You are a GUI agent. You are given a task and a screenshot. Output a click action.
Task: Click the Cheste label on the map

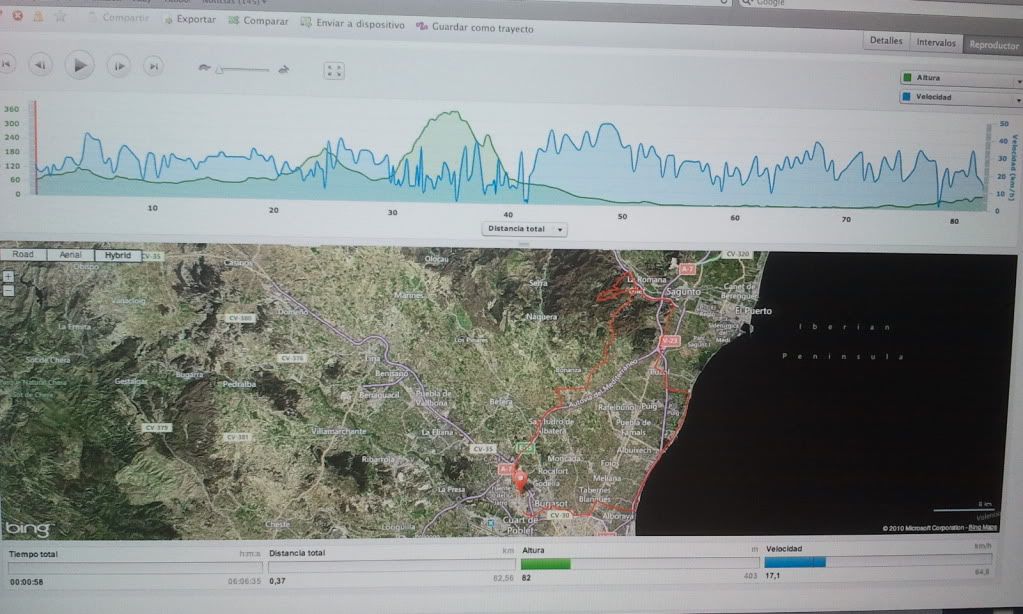(278, 524)
